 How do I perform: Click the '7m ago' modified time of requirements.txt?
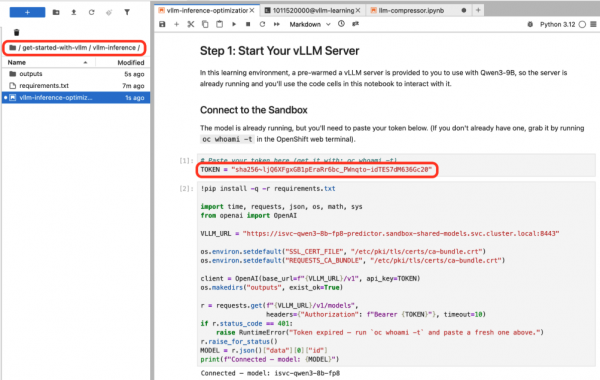click(133, 86)
